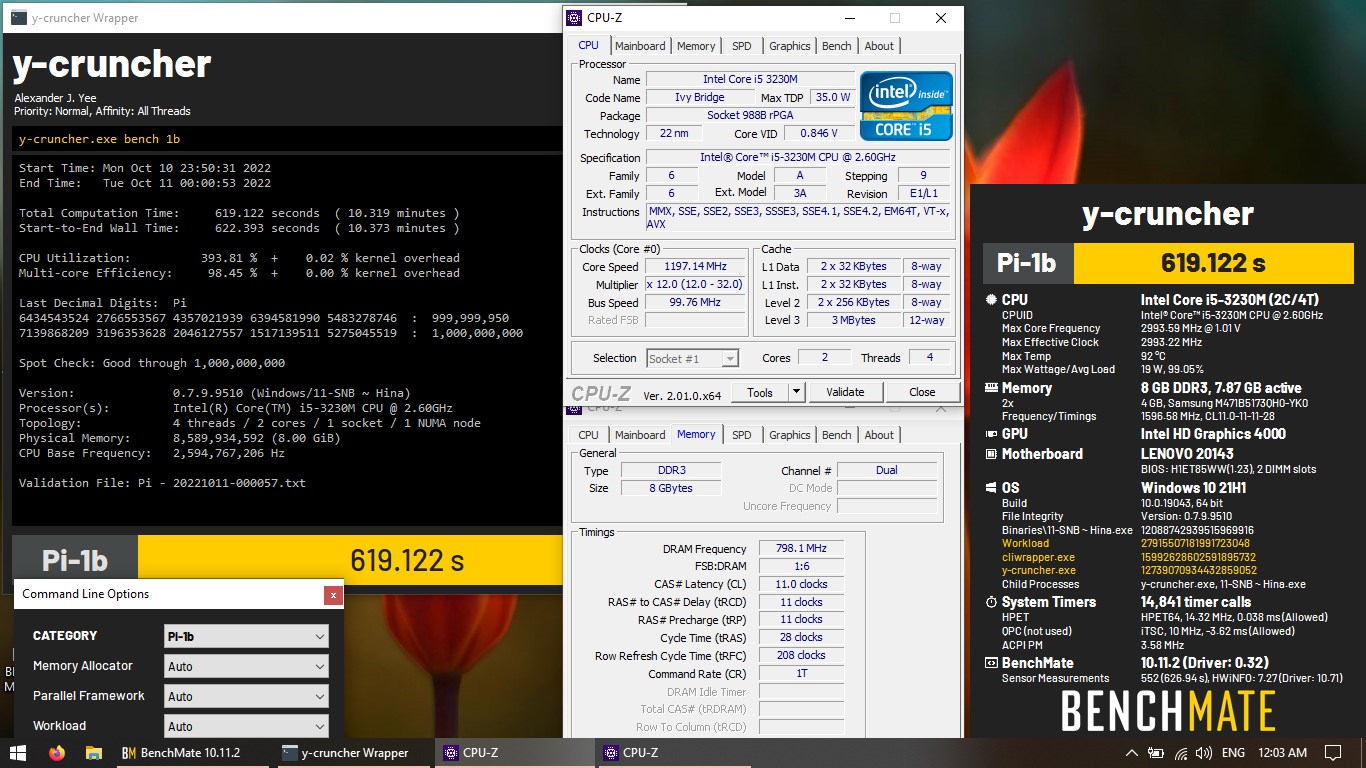Viewport: 1366px width, 768px height.
Task: Click the '798.1 MHz' DRAM Frequency value
Action: pyautogui.click(x=801, y=549)
